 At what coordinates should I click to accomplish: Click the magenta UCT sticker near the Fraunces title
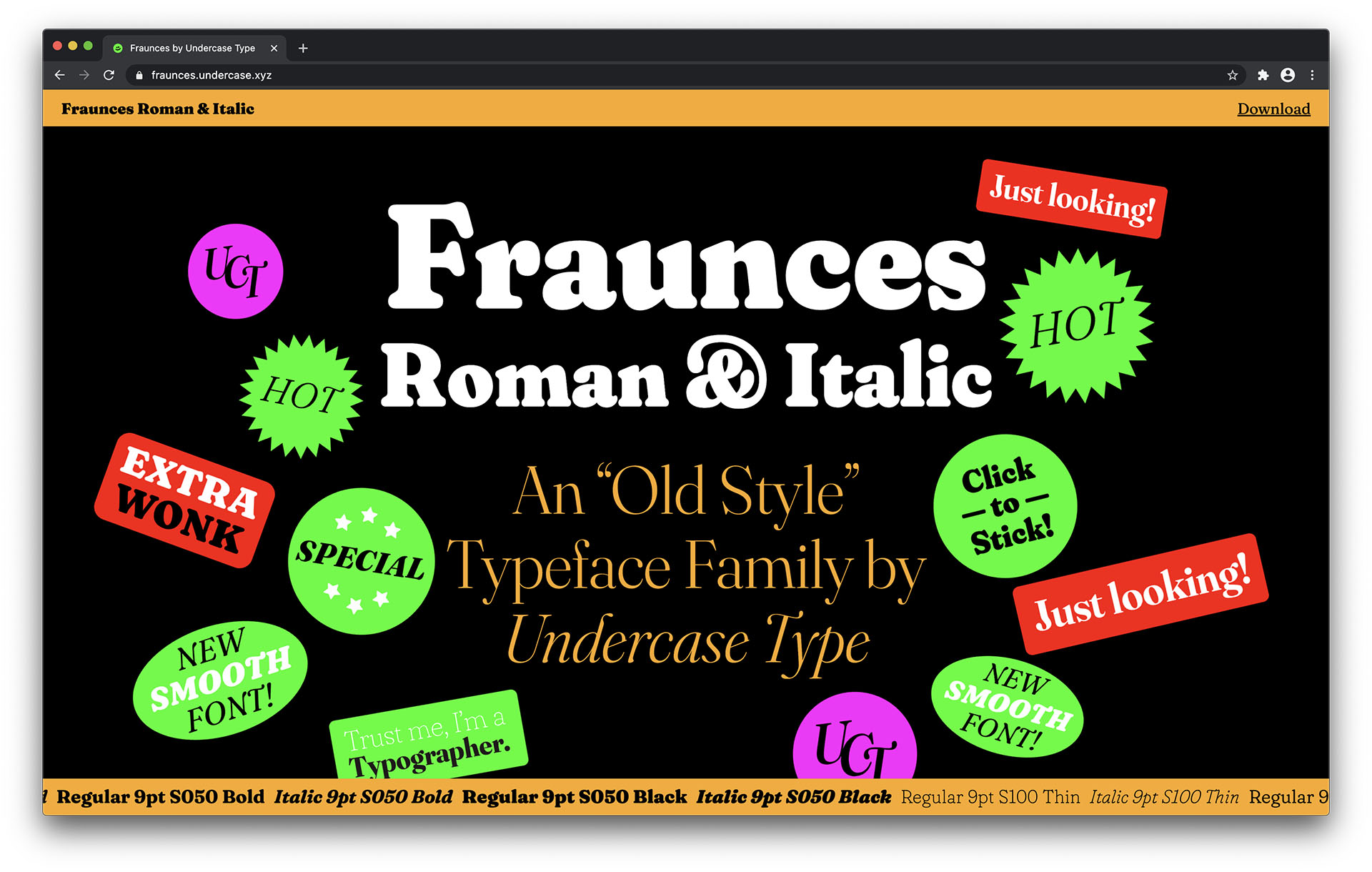tap(236, 271)
